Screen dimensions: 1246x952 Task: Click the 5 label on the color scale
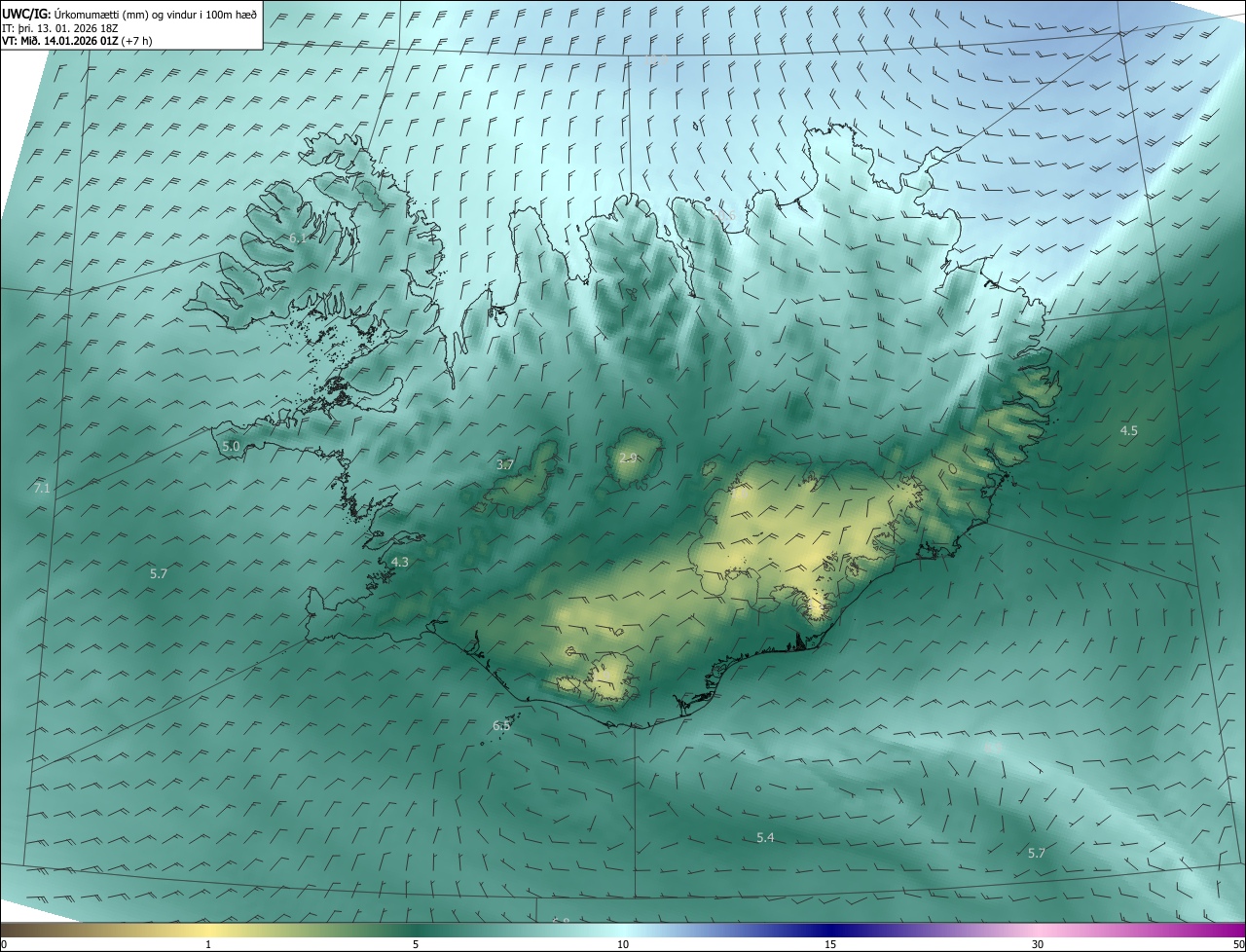(416, 944)
